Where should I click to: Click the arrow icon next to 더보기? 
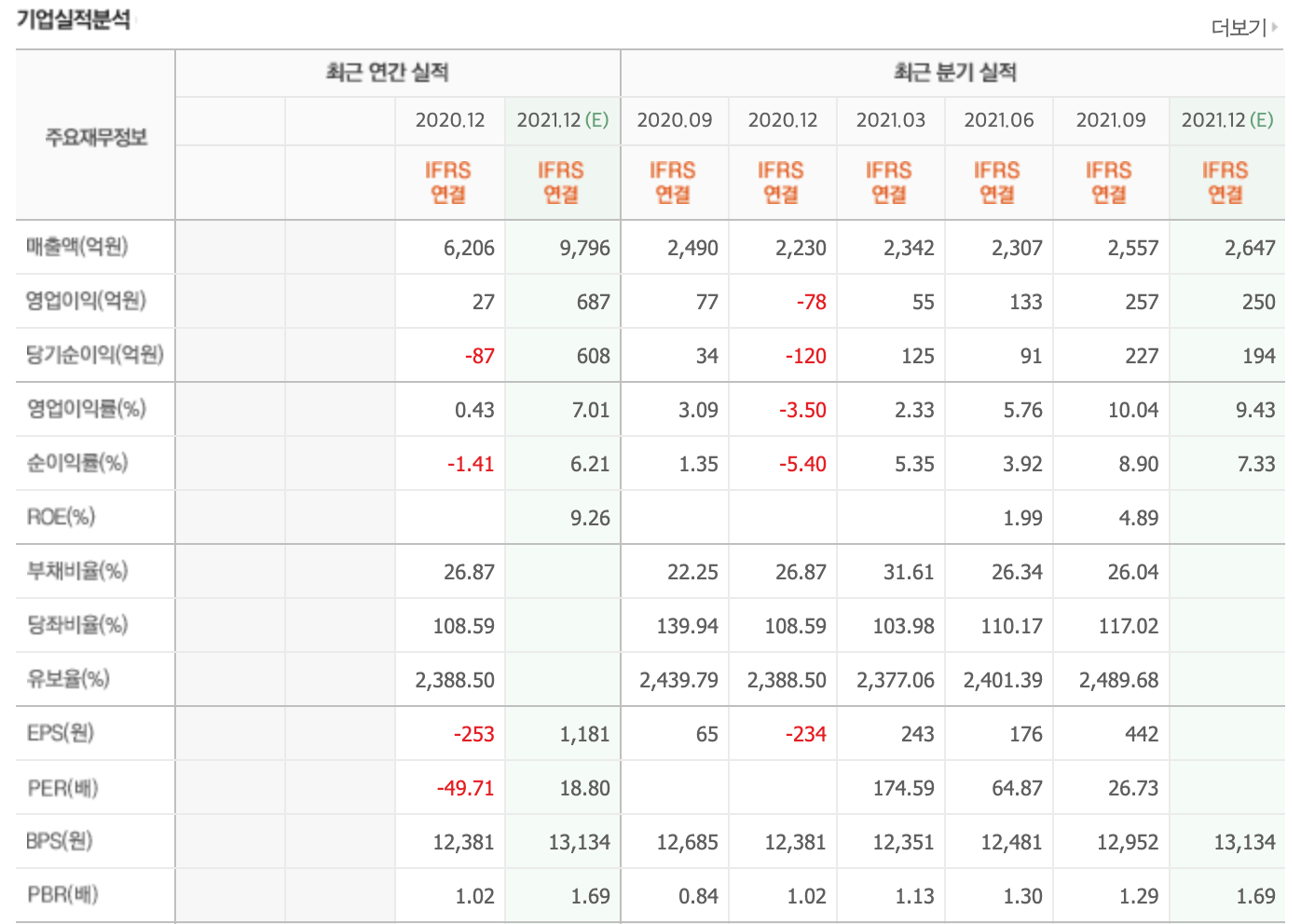pyautogui.click(x=1275, y=27)
